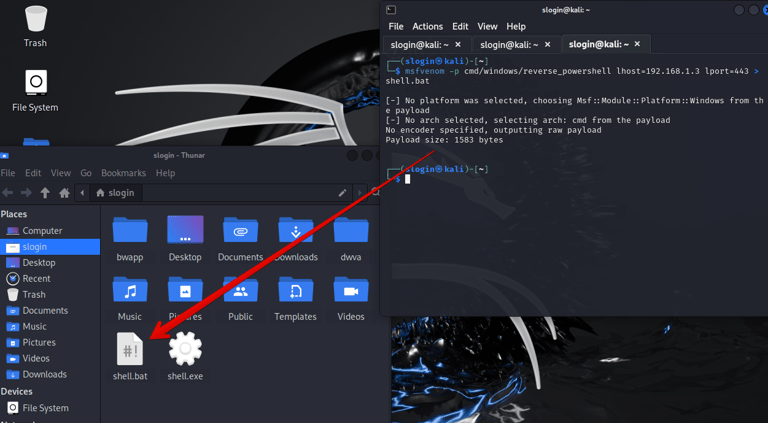Select Recent in the Places sidebar
Screen dimensions: 768x423
coord(50,279)
